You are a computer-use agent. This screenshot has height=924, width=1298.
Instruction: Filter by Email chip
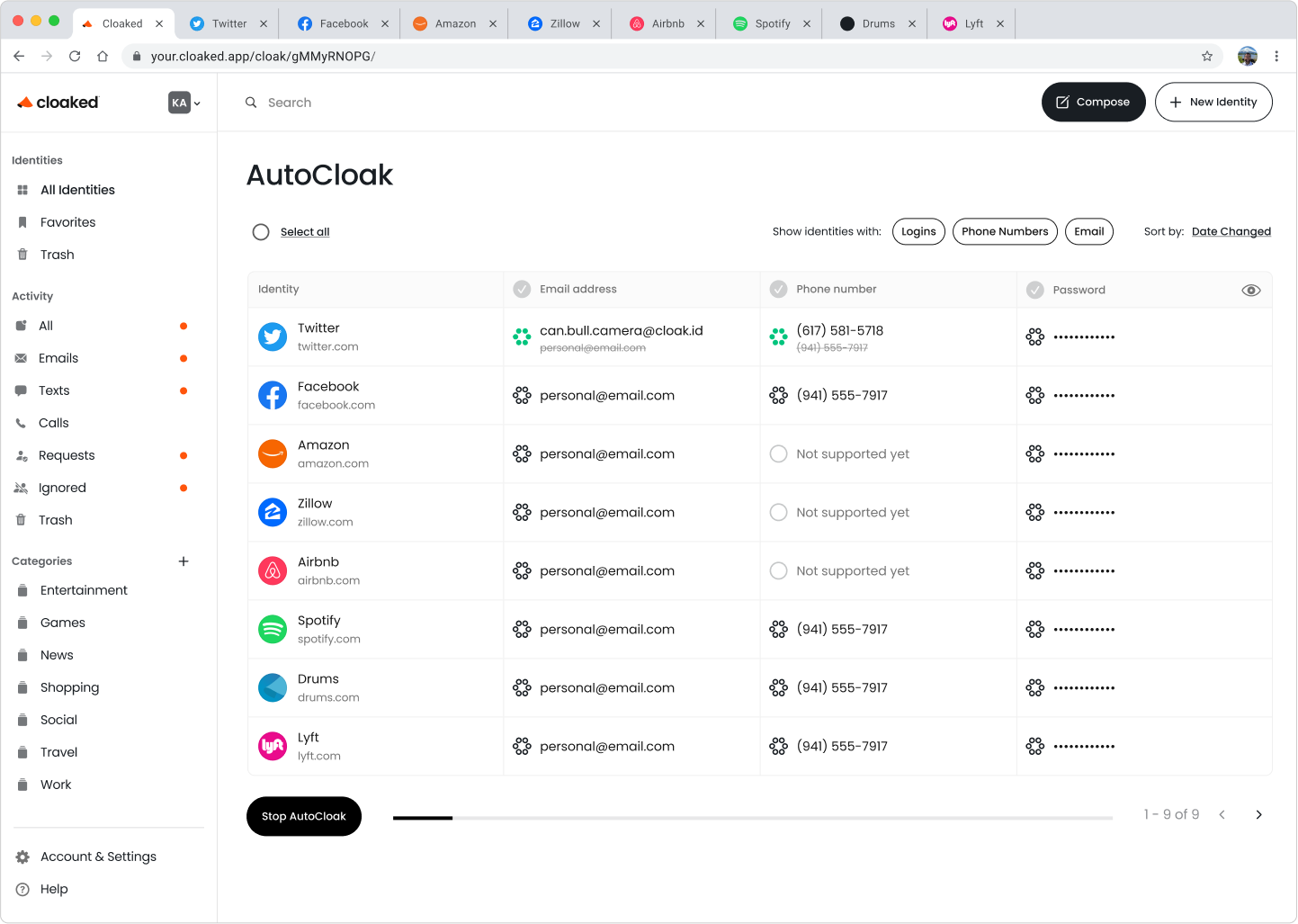[1088, 231]
